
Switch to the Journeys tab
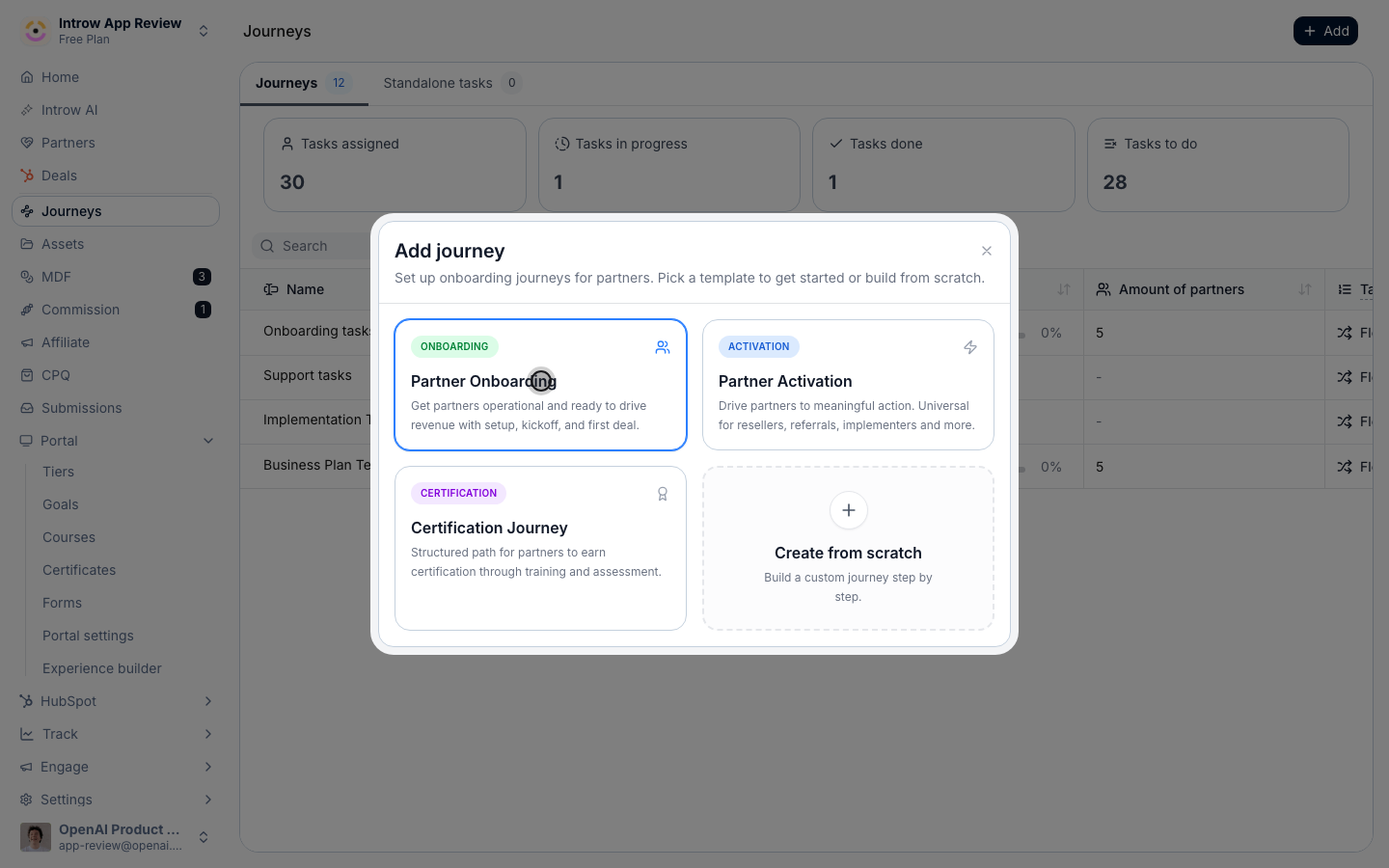pos(304,83)
